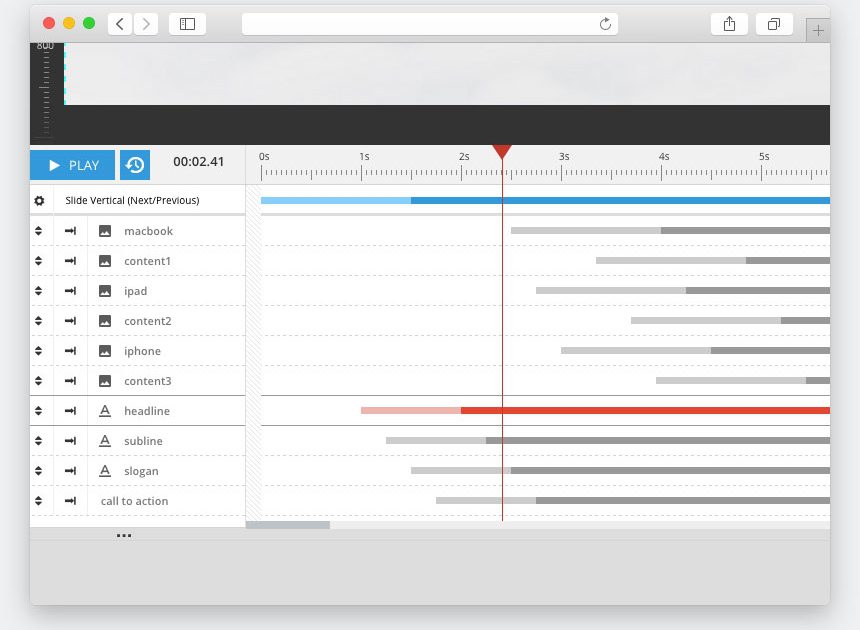Click the image type icon for content1

click(x=105, y=261)
